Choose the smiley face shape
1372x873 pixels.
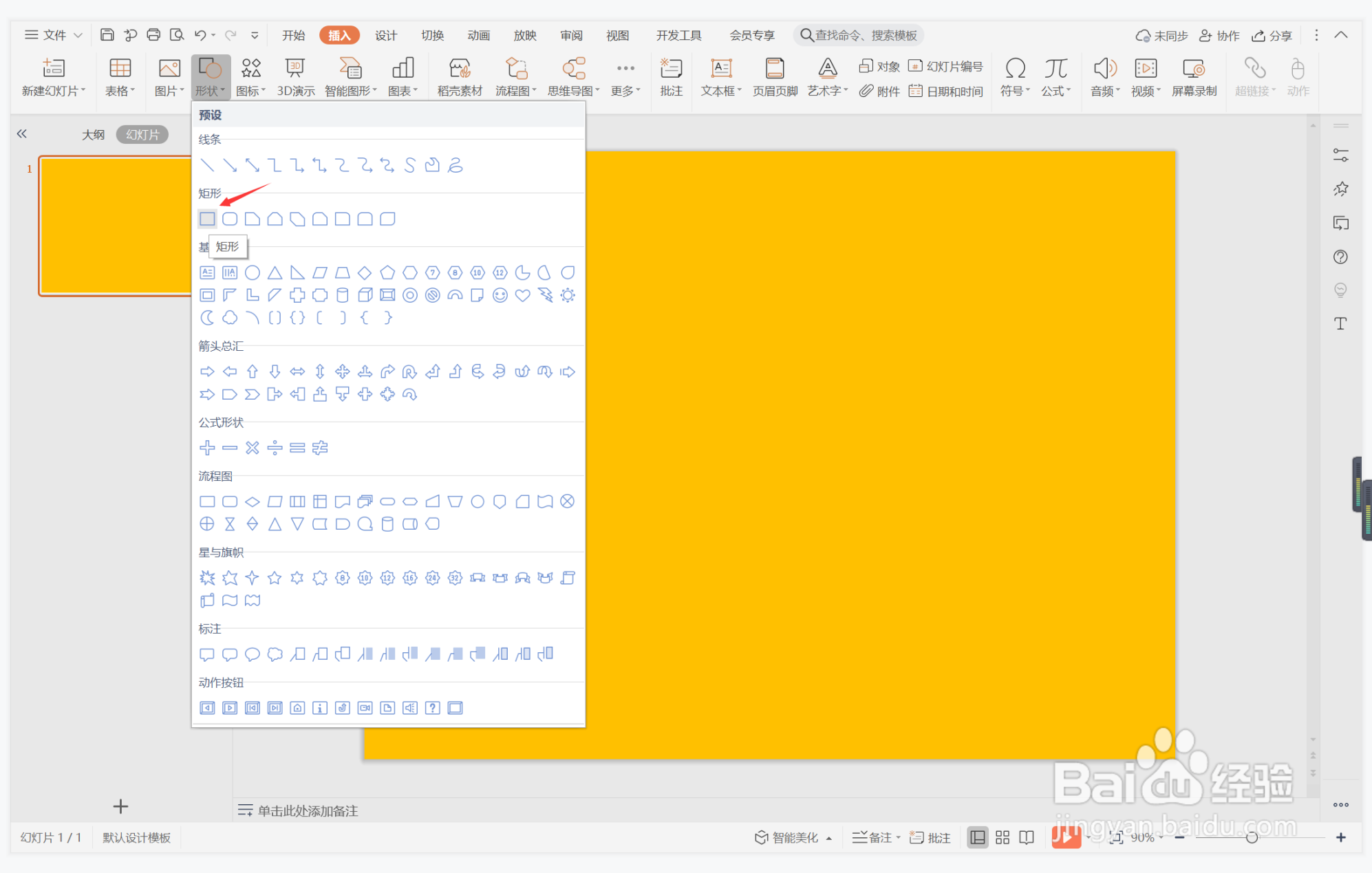coord(500,295)
